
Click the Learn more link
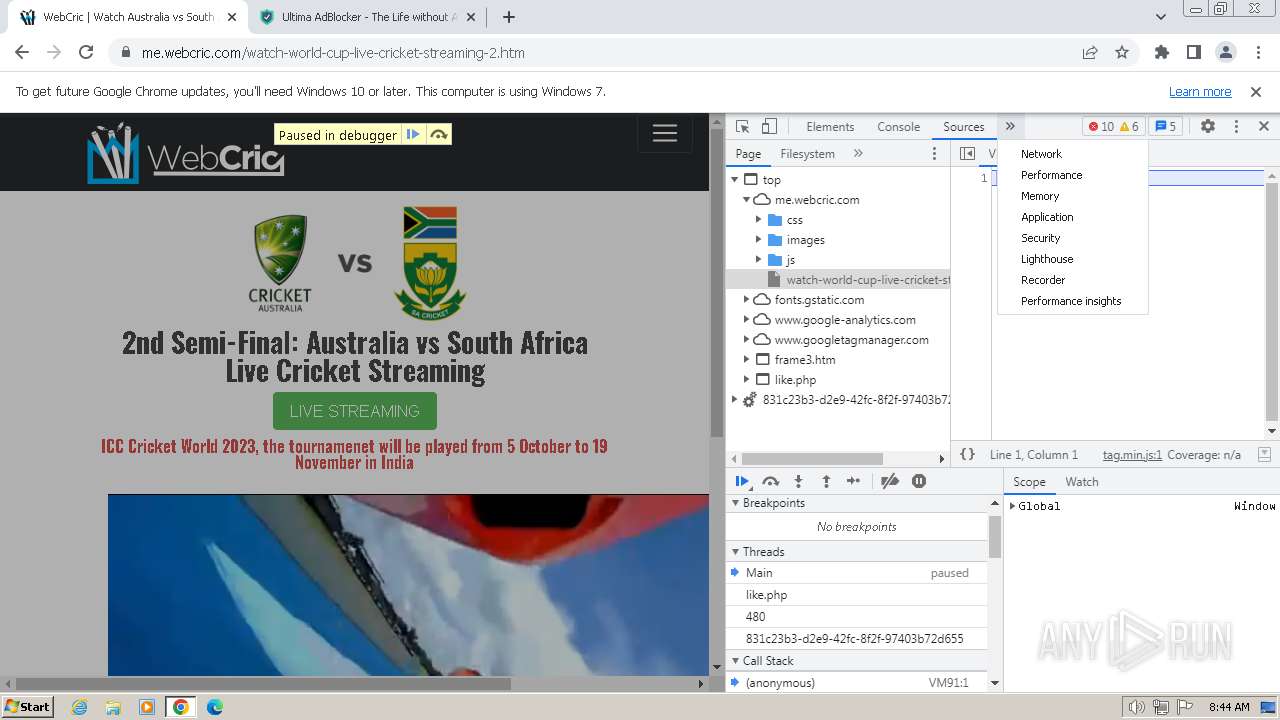[x=1200, y=92]
